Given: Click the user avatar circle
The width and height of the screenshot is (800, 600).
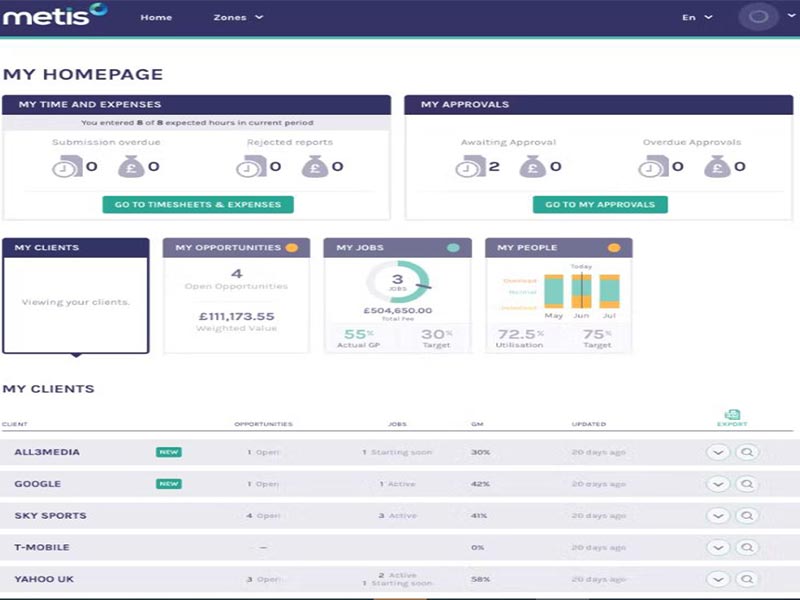Looking at the screenshot, I should tap(758, 17).
